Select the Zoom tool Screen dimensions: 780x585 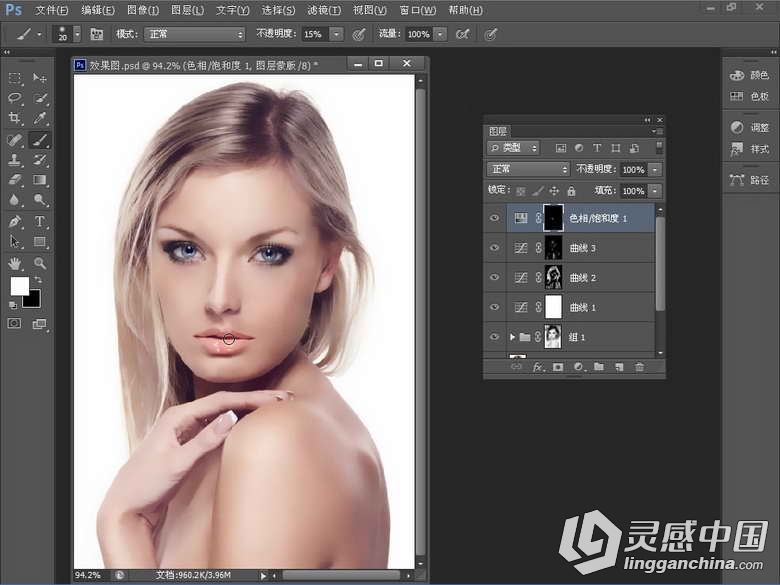point(40,263)
